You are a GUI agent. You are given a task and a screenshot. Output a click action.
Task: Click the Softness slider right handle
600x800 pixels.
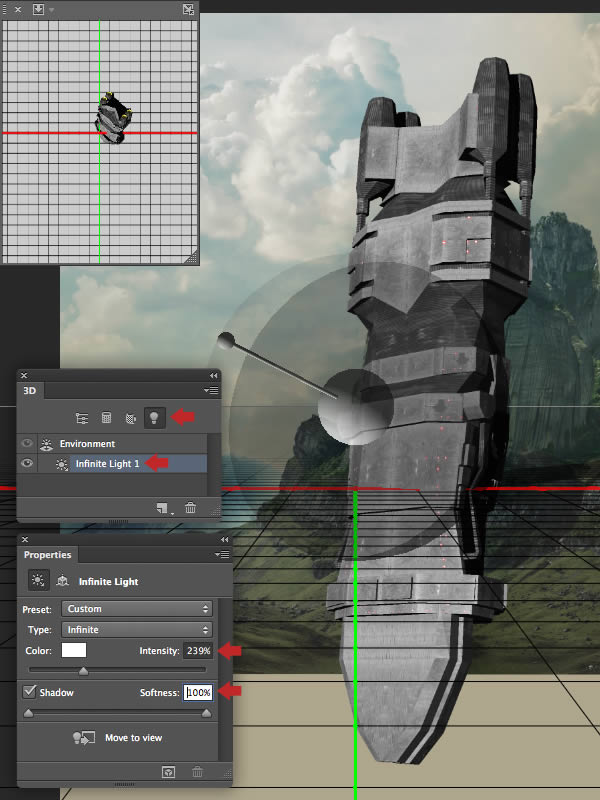coord(206,713)
